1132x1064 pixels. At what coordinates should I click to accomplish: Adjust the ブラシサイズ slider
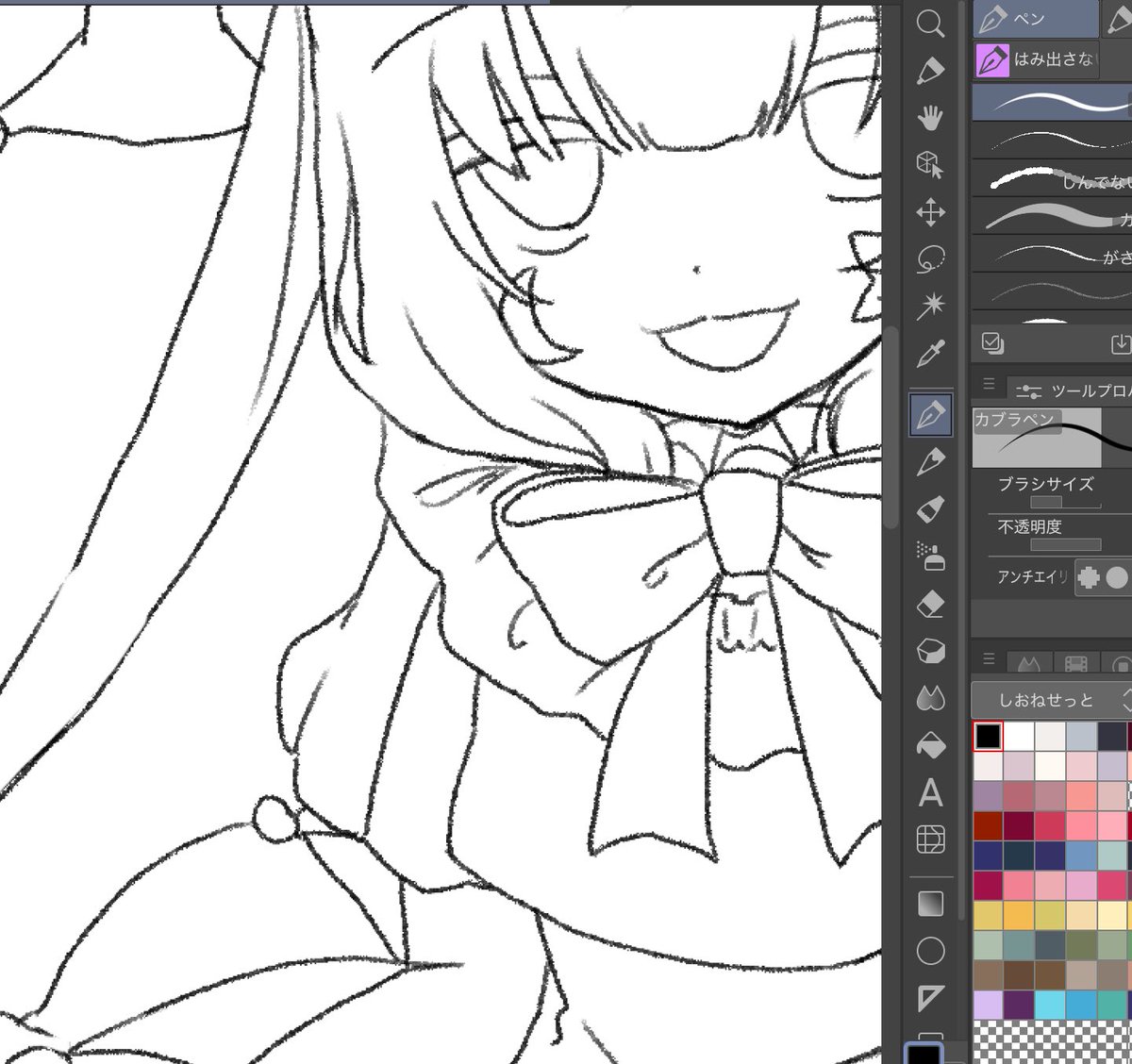[x=1066, y=503]
